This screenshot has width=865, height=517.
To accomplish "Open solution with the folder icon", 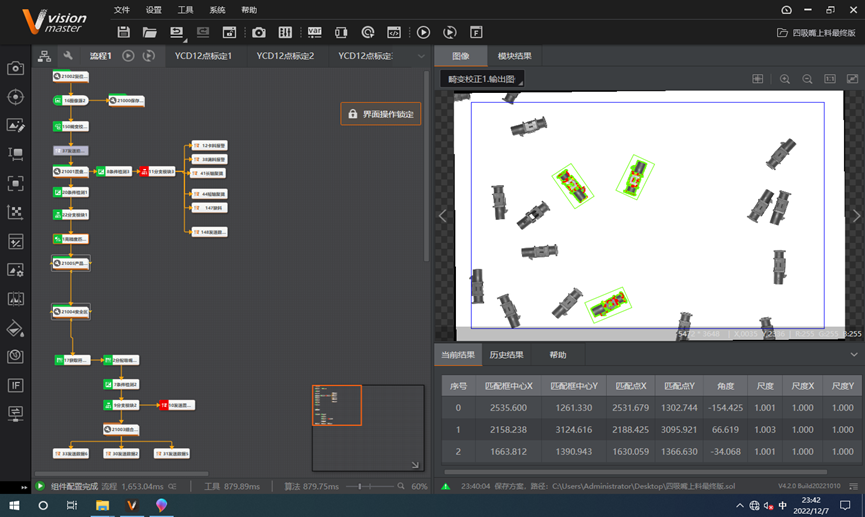I will coord(149,33).
